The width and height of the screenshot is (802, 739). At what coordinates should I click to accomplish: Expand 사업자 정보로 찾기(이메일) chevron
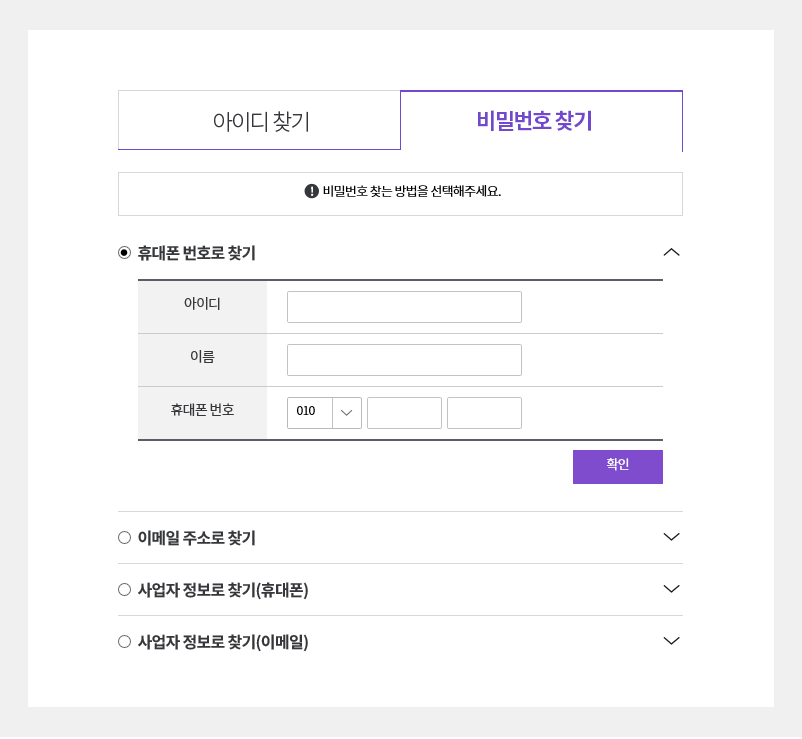(x=671, y=642)
